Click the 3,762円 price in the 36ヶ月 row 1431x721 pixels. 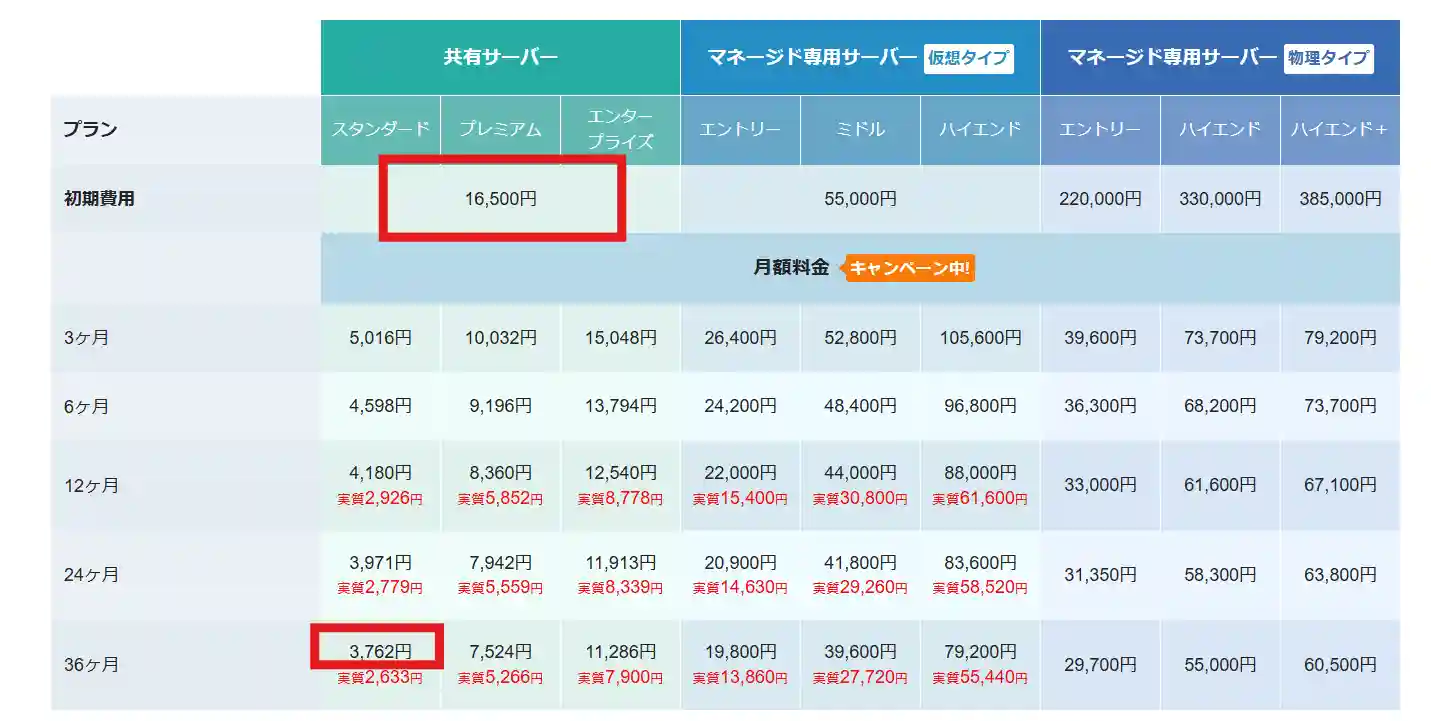(380, 652)
